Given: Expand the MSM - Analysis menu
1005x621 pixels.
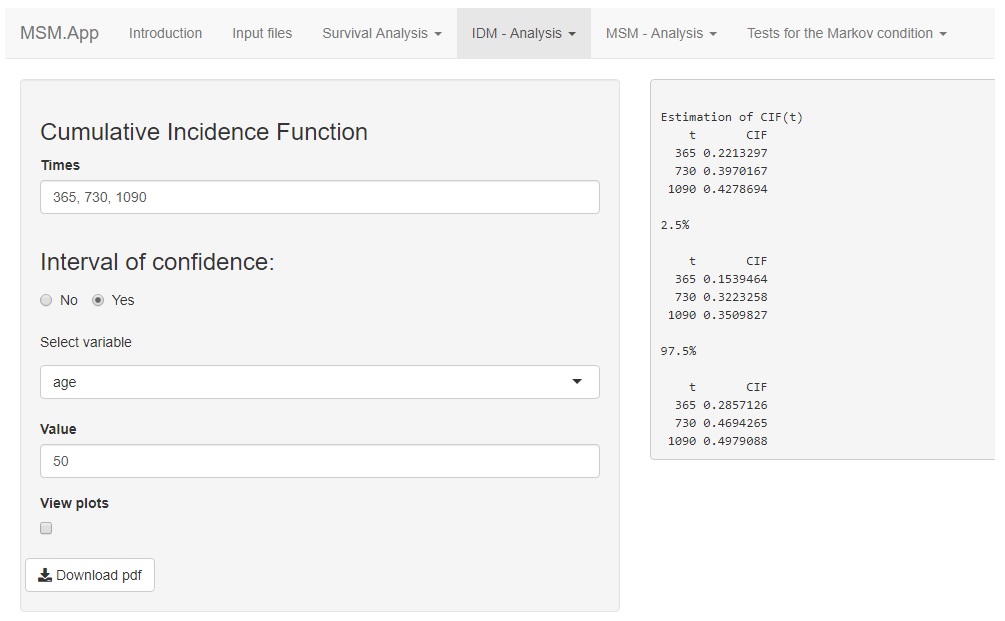Looking at the screenshot, I should (x=660, y=33).
